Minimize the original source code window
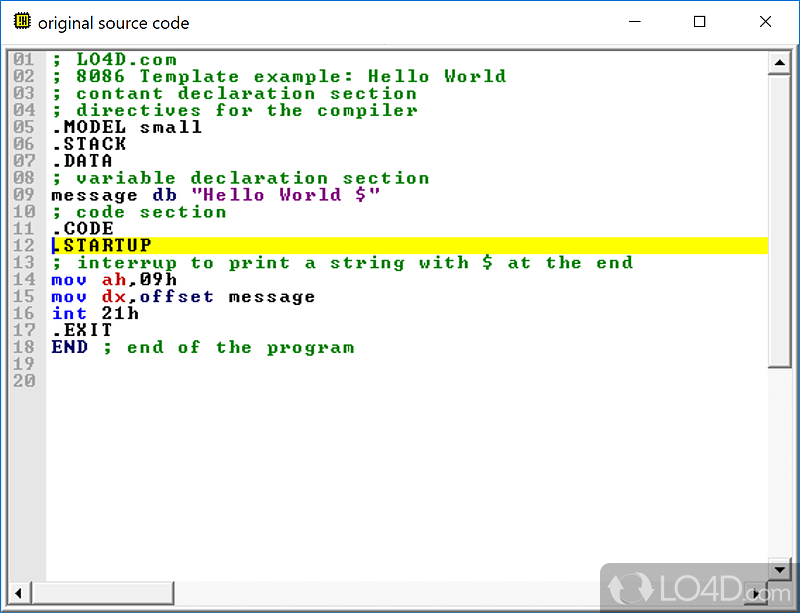800x613 pixels. [x=635, y=22]
